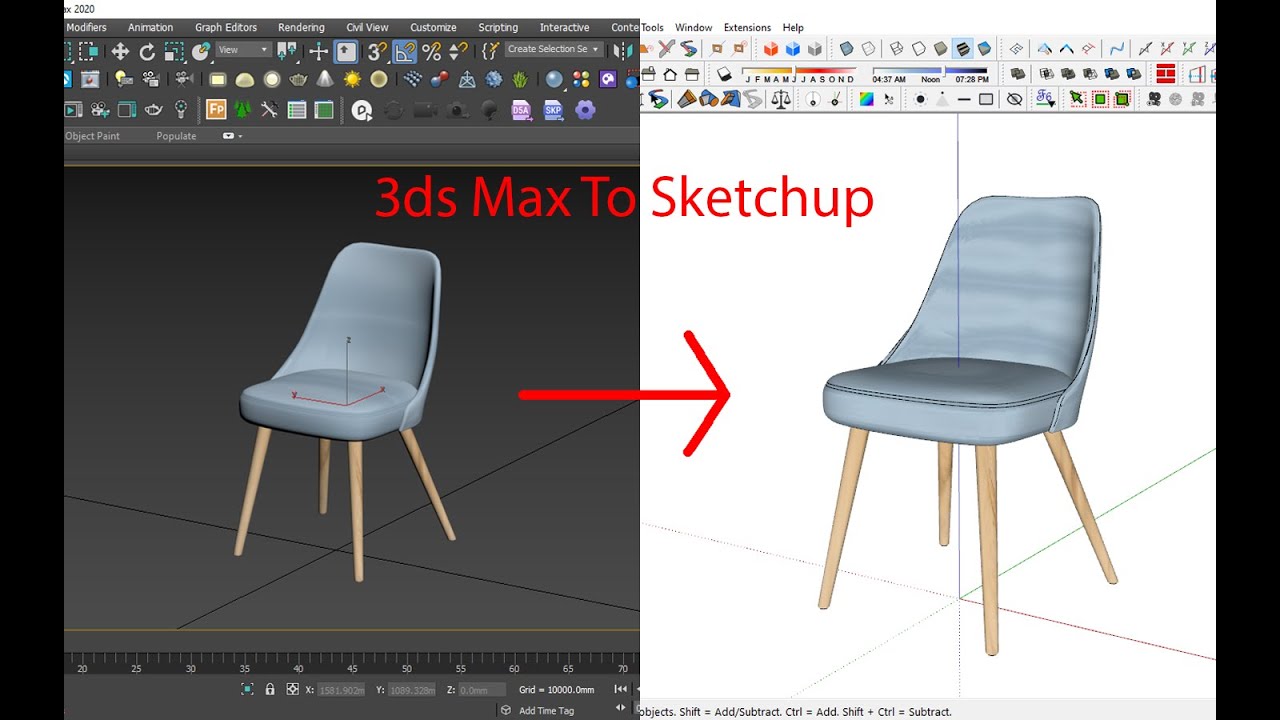Toggle the Angle Snap button

[x=405, y=51]
